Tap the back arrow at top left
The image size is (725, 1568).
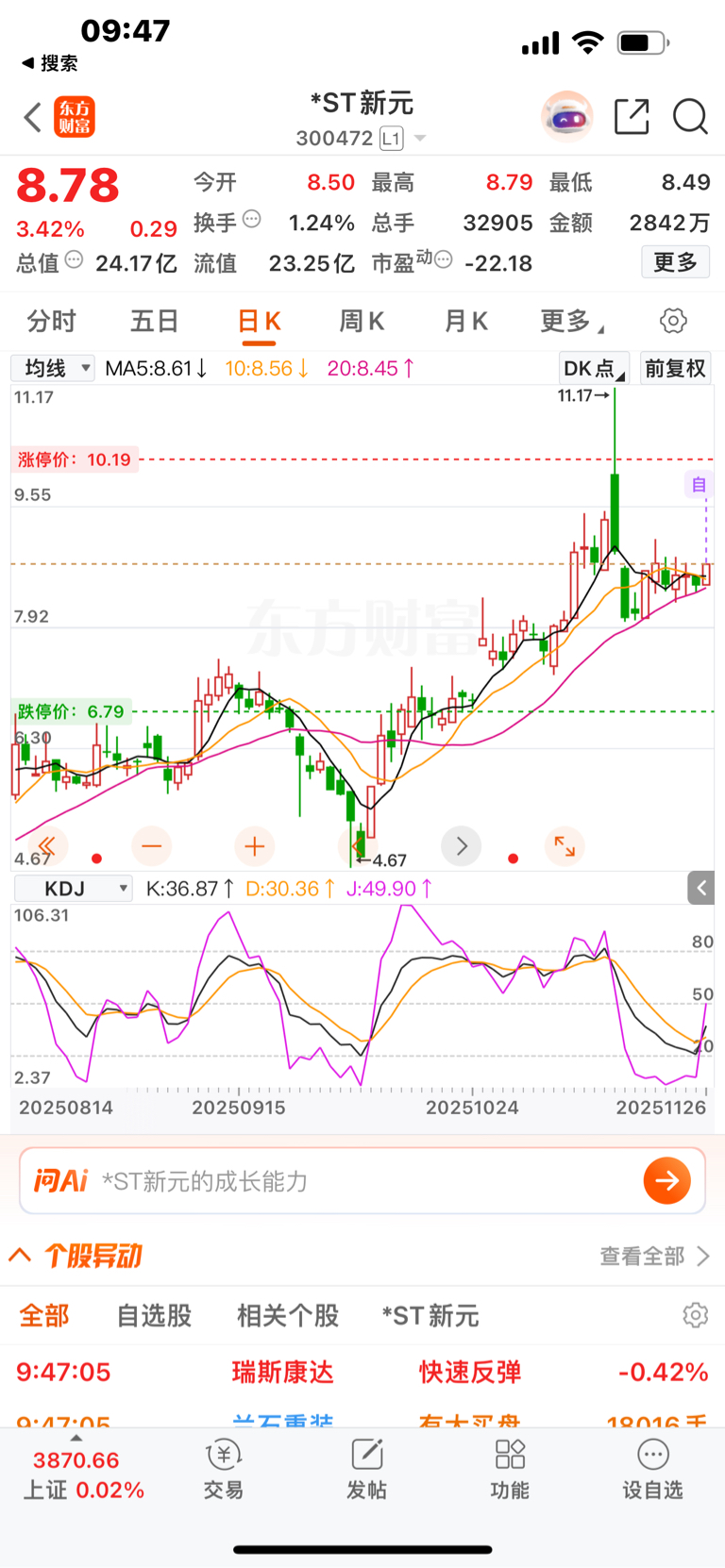[32, 118]
